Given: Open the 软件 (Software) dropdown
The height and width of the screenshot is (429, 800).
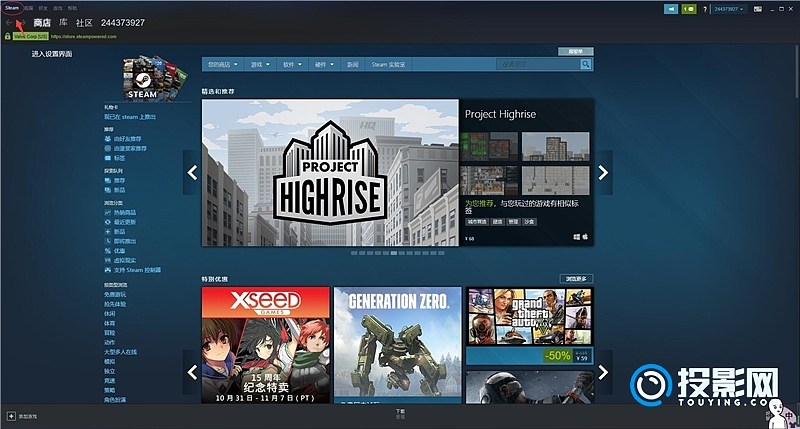Looking at the screenshot, I should click(292, 64).
